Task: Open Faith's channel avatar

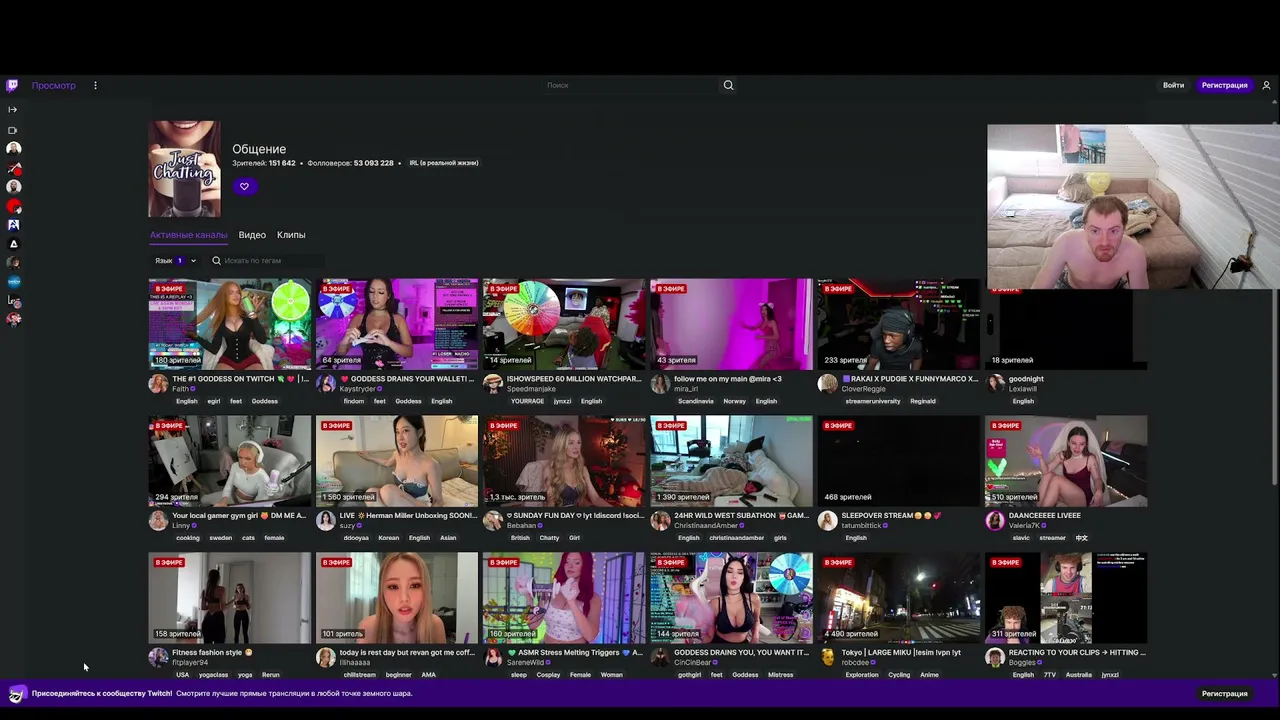Action: 158,384
